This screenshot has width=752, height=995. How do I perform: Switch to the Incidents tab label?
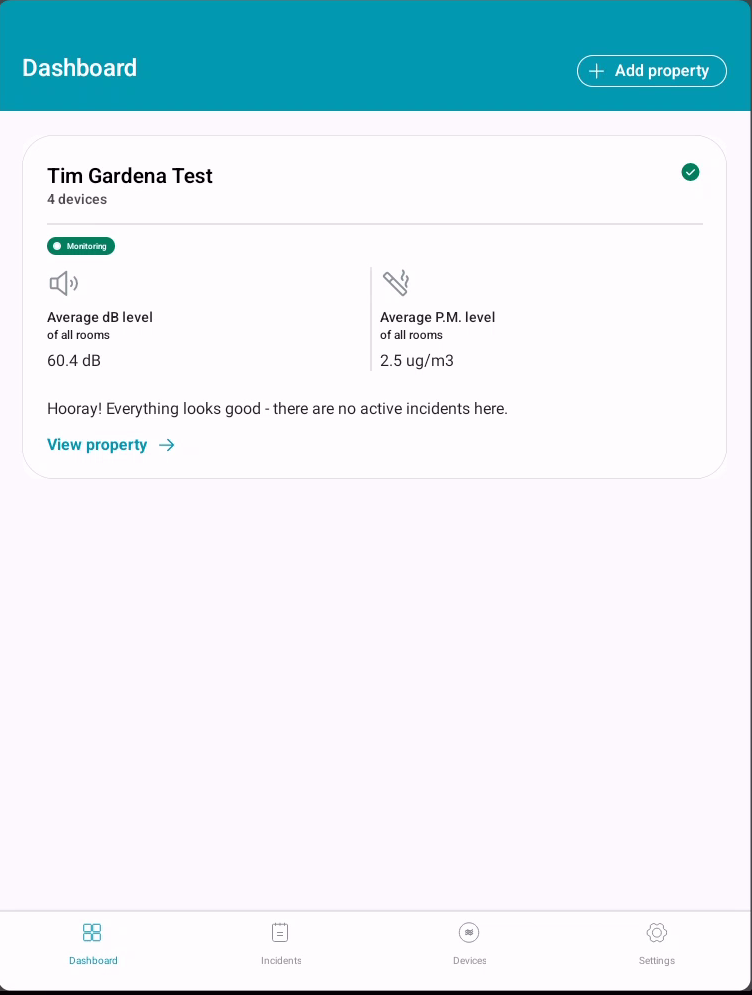click(281, 961)
